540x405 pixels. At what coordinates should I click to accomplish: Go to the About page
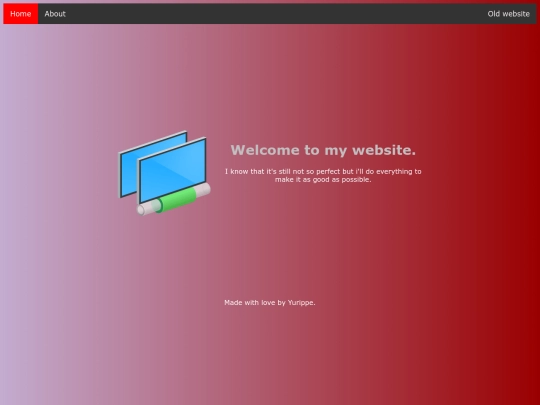(55, 14)
